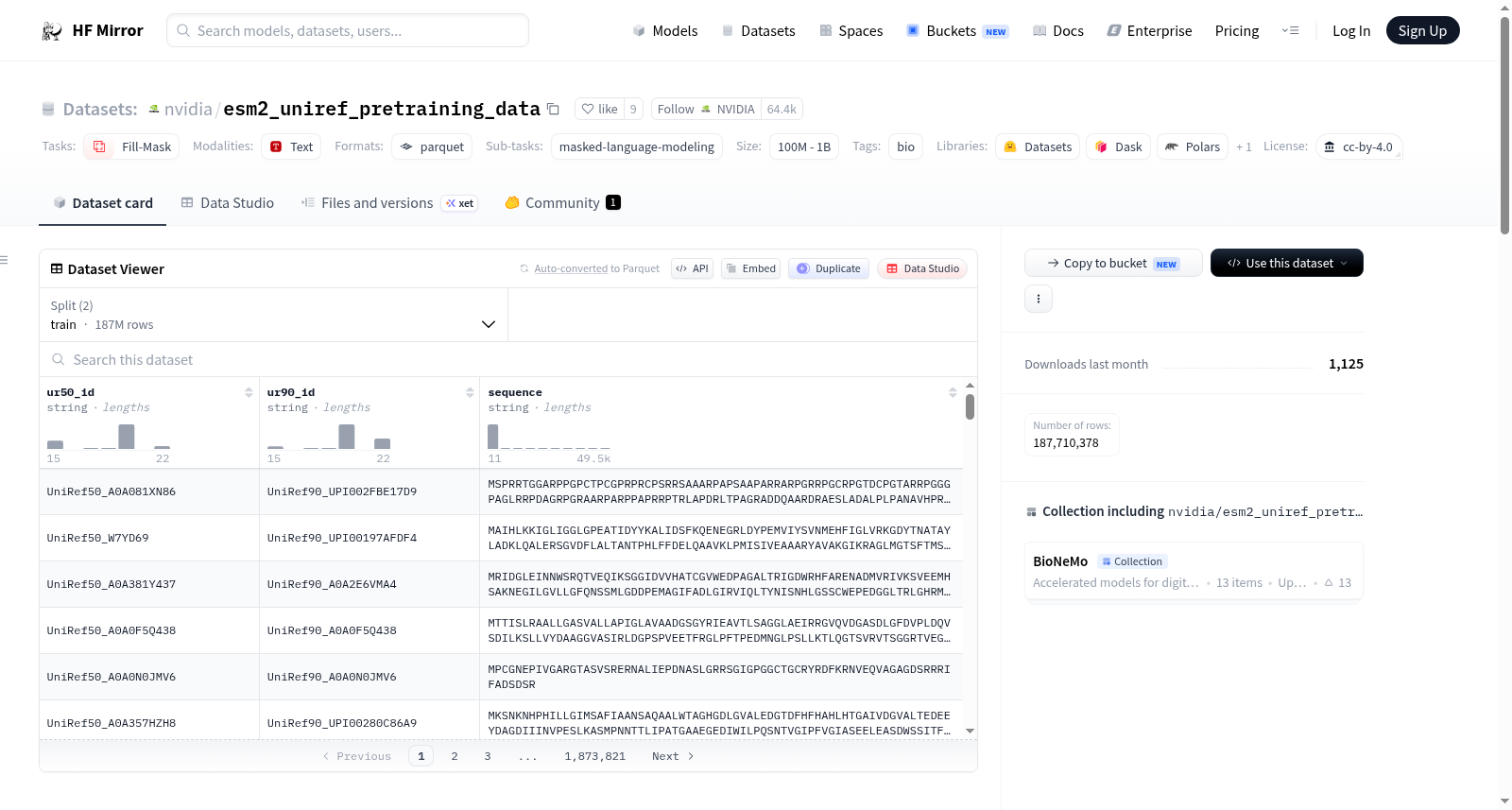Select the UniRef90_UPI002FBE17D9 cell
This screenshot has height=810, width=1512.
tap(369, 491)
